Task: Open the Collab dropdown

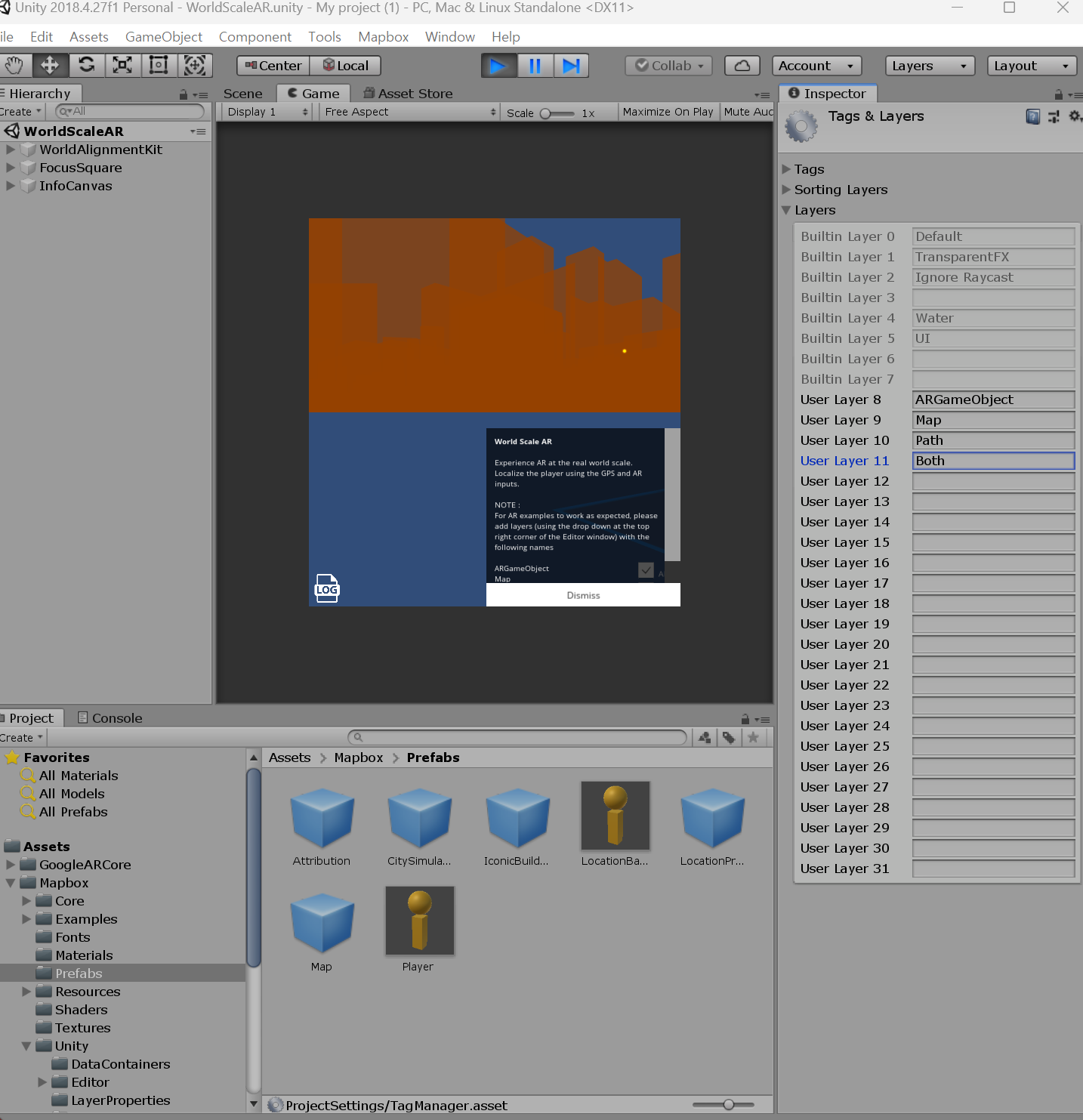Action: point(670,66)
